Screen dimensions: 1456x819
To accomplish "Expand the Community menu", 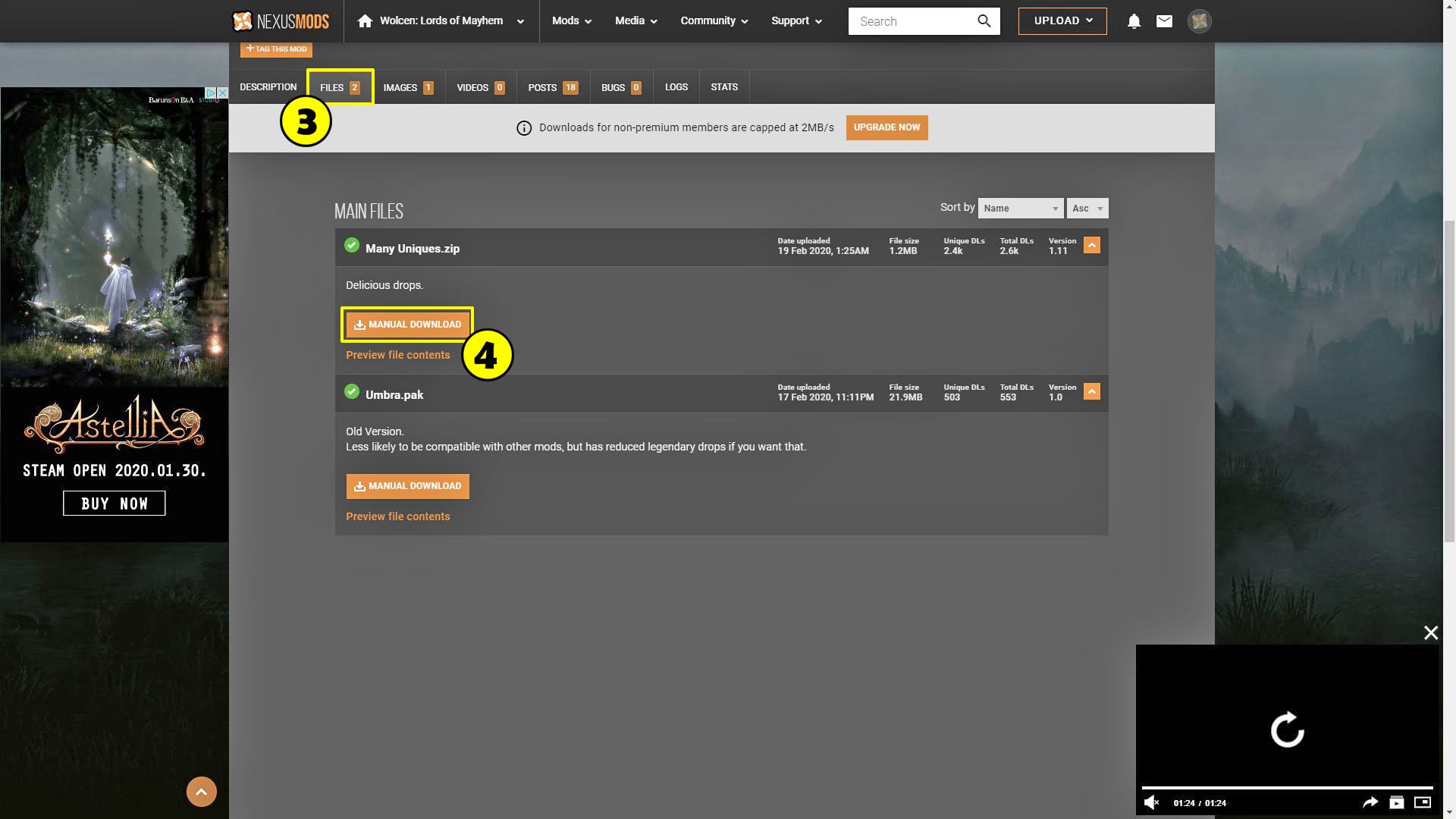I will pyautogui.click(x=714, y=21).
